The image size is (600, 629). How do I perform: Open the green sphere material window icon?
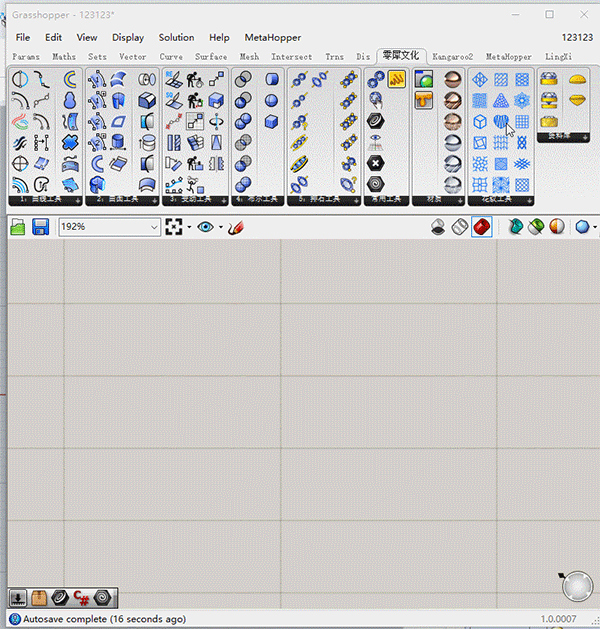tap(424, 79)
